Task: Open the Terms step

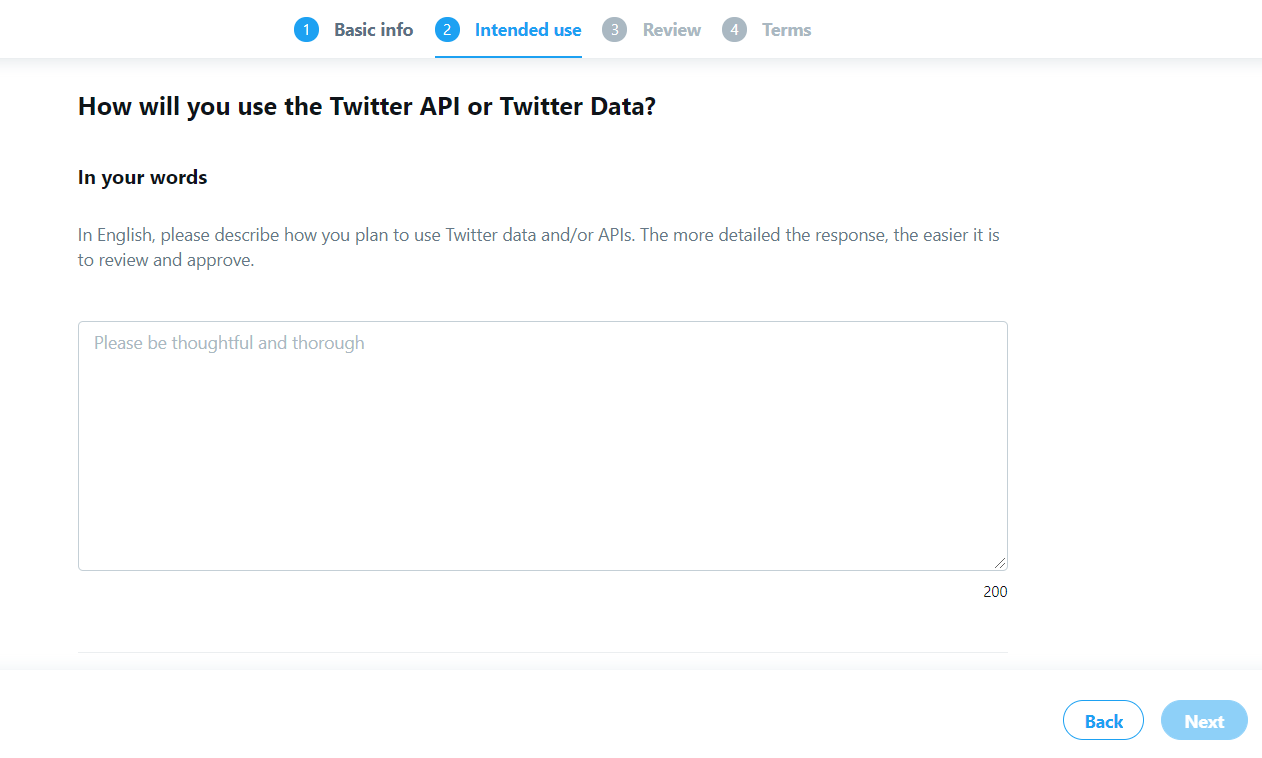Action: coord(785,29)
